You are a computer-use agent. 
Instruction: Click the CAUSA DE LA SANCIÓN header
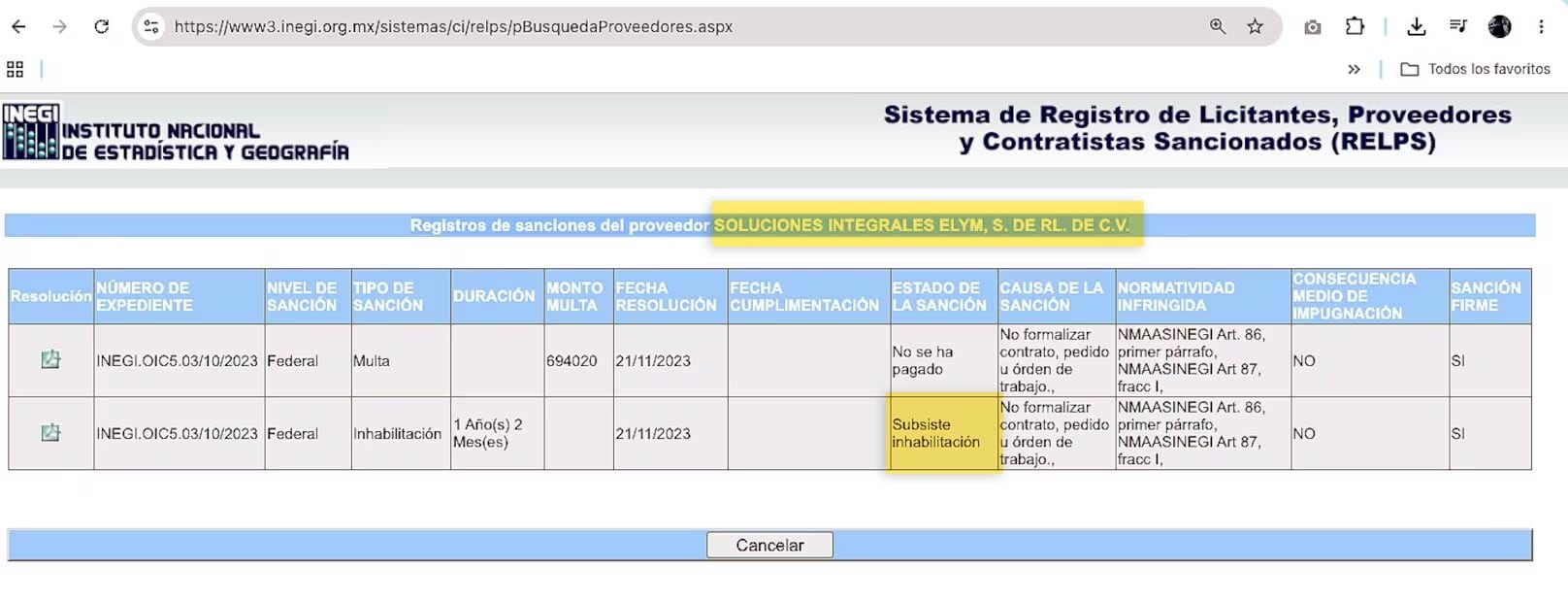pyautogui.click(x=1057, y=296)
